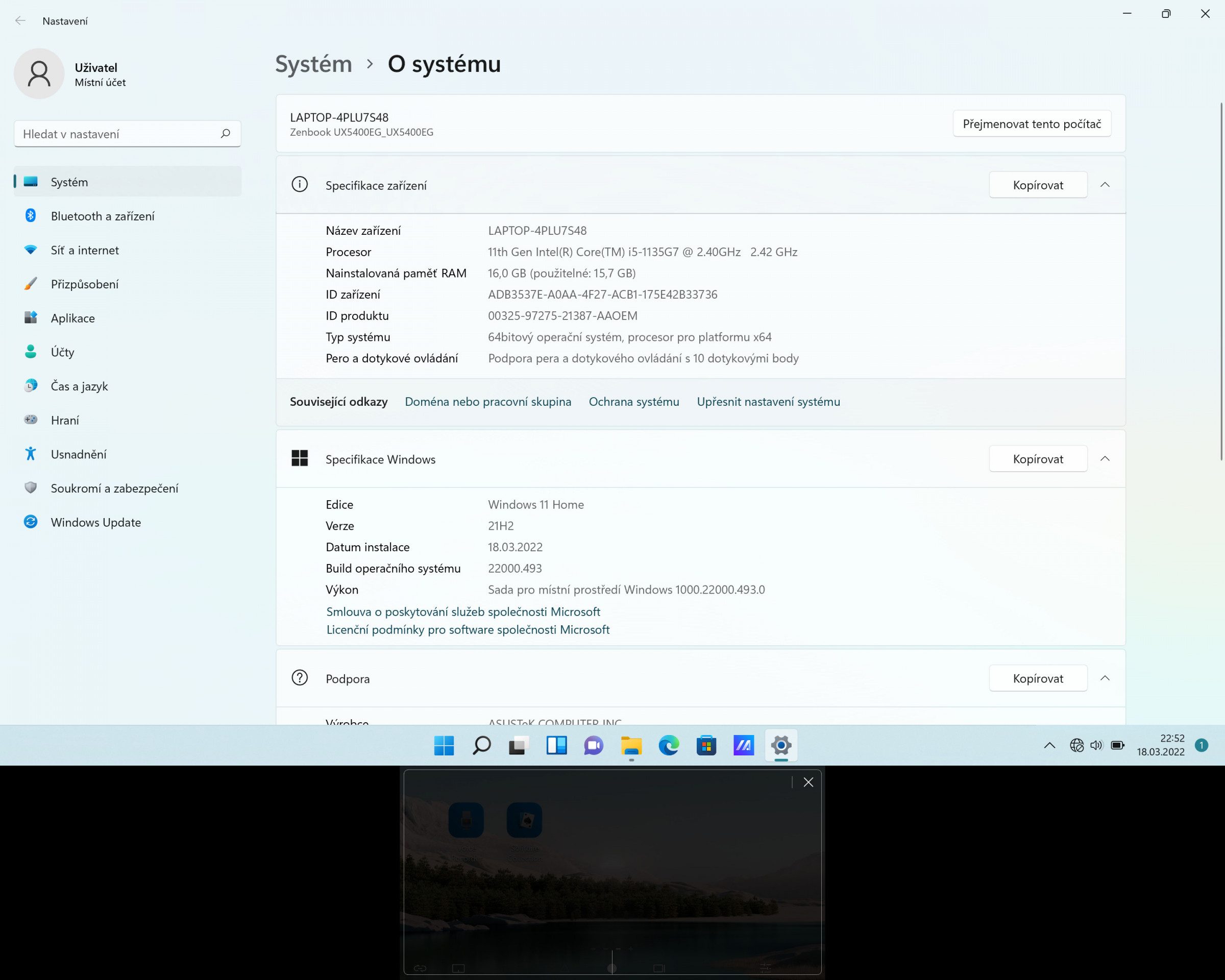This screenshot has width=1225, height=980.
Task: Click the processor value i5-1135G7 text
Action: [643, 252]
